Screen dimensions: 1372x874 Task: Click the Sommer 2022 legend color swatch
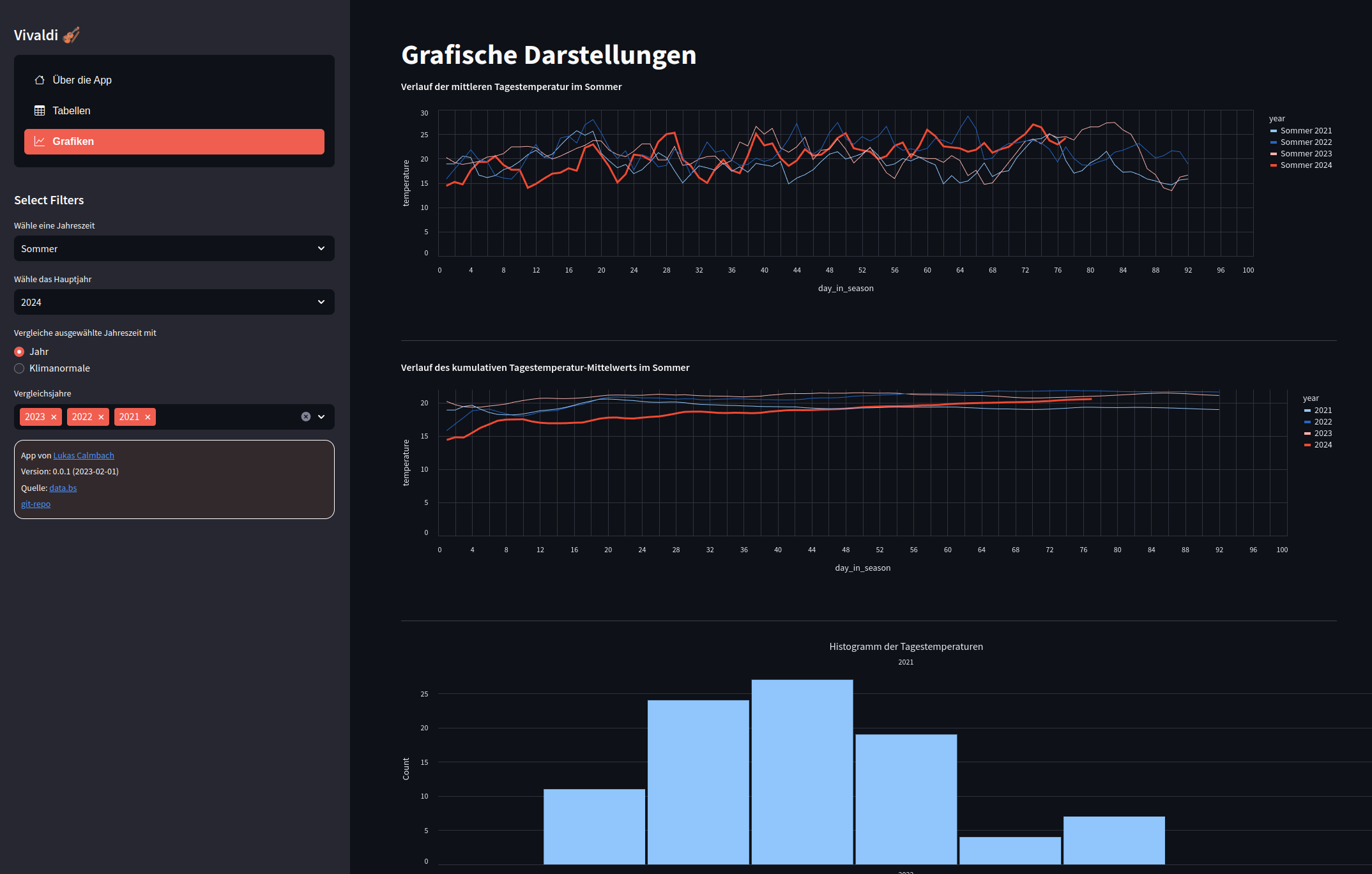tap(1274, 142)
